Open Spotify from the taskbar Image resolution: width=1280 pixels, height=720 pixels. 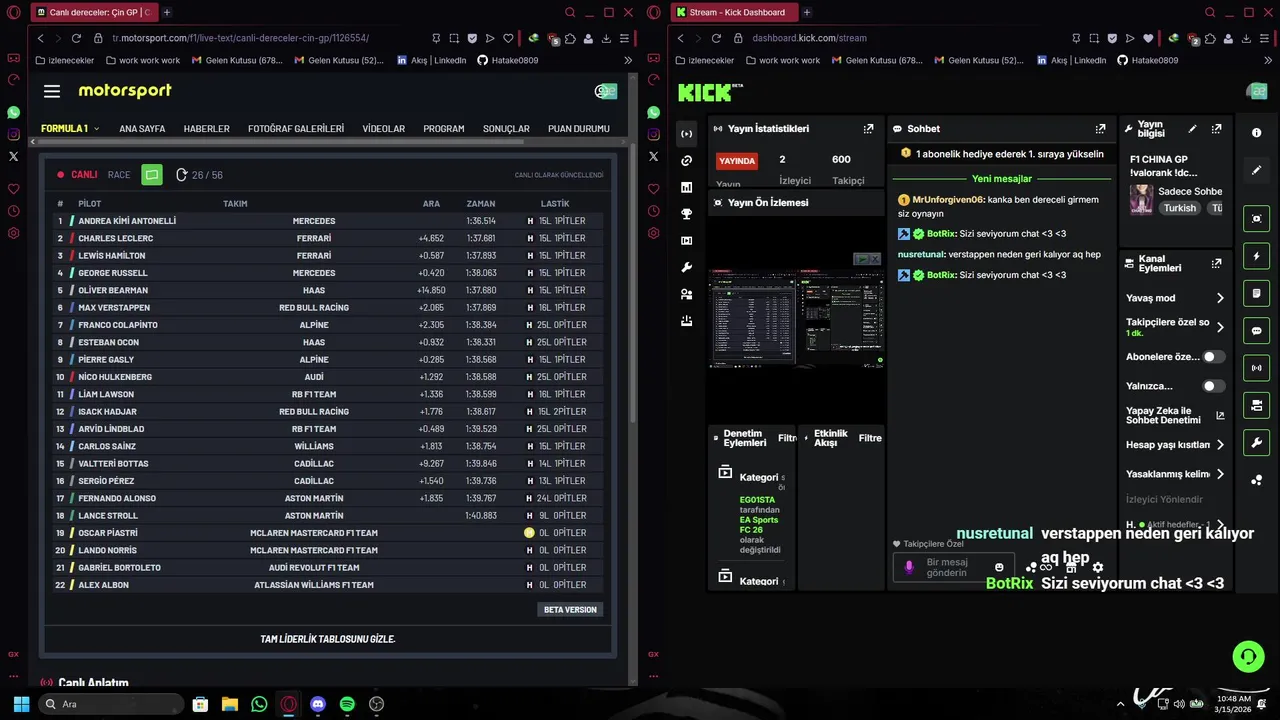pyautogui.click(x=347, y=704)
